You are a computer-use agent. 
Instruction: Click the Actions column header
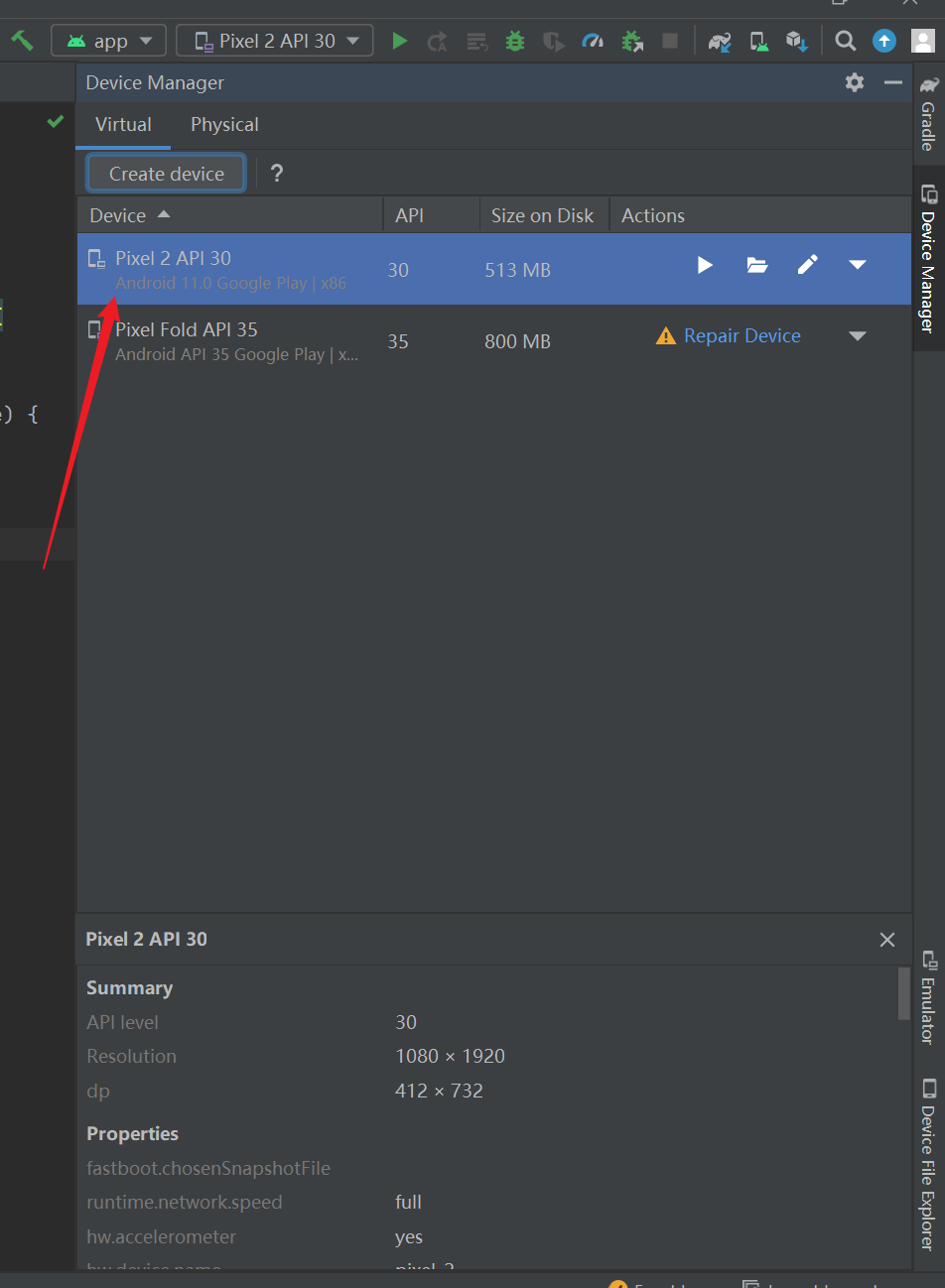point(759,215)
